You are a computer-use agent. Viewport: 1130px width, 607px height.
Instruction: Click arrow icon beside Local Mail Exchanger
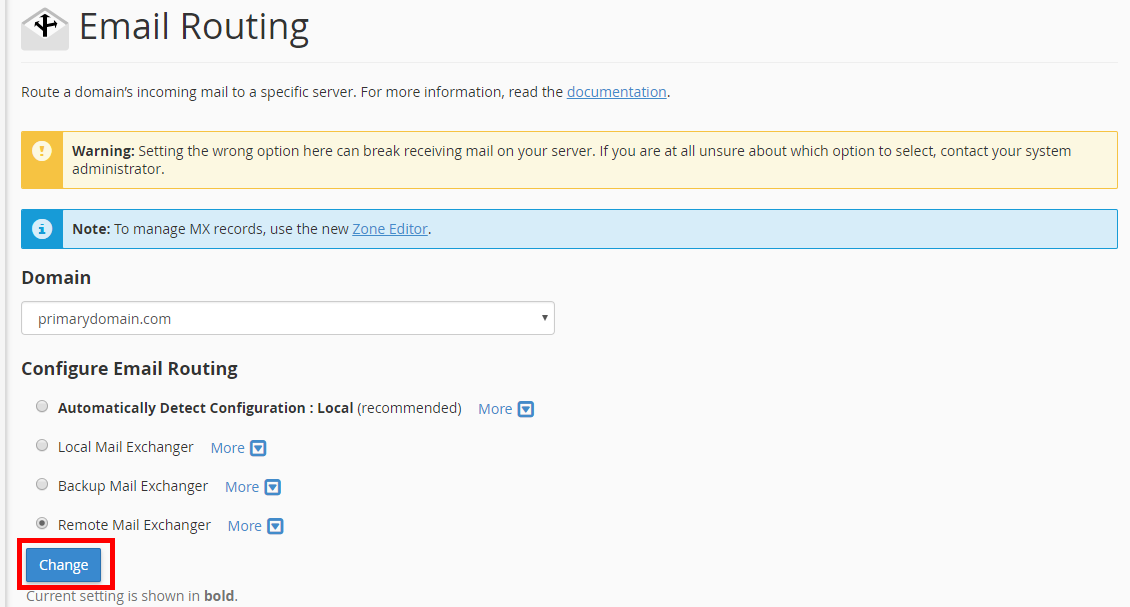tap(258, 448)
